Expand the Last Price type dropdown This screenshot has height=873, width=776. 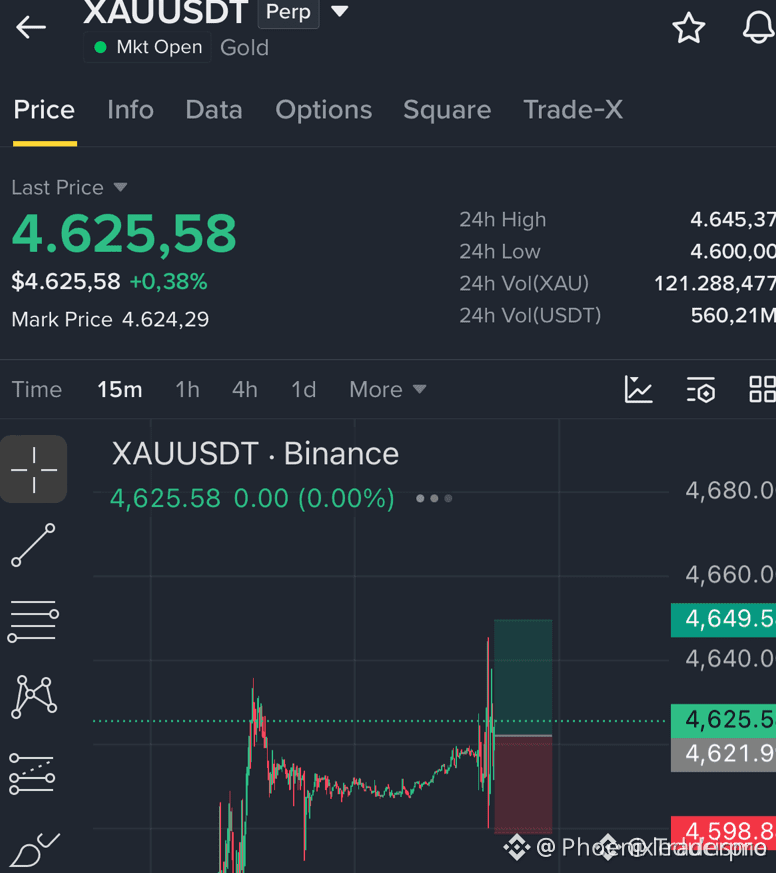[x=120, y=187]
